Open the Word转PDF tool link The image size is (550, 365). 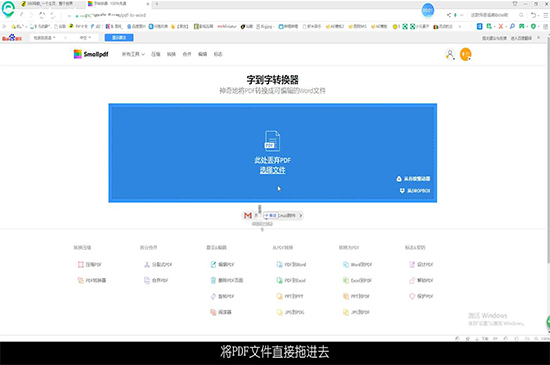pyautogui.click(x=357, y=264)
